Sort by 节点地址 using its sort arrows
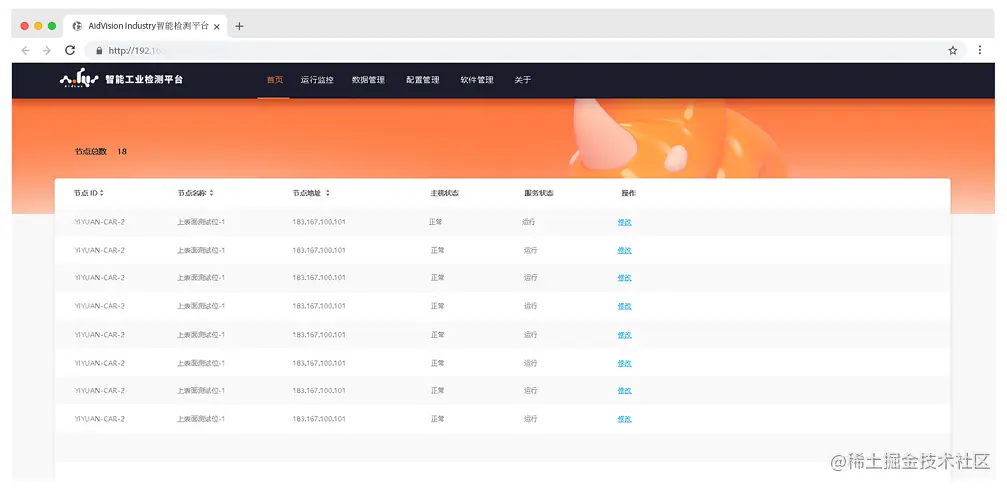This screenshot has height=488, width=1007. (328, 193)
